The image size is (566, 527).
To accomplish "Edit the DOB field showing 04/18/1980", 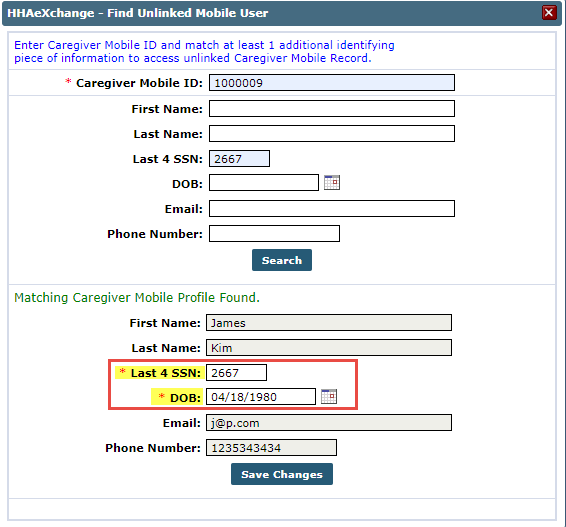I will click(x=261, y=397).
